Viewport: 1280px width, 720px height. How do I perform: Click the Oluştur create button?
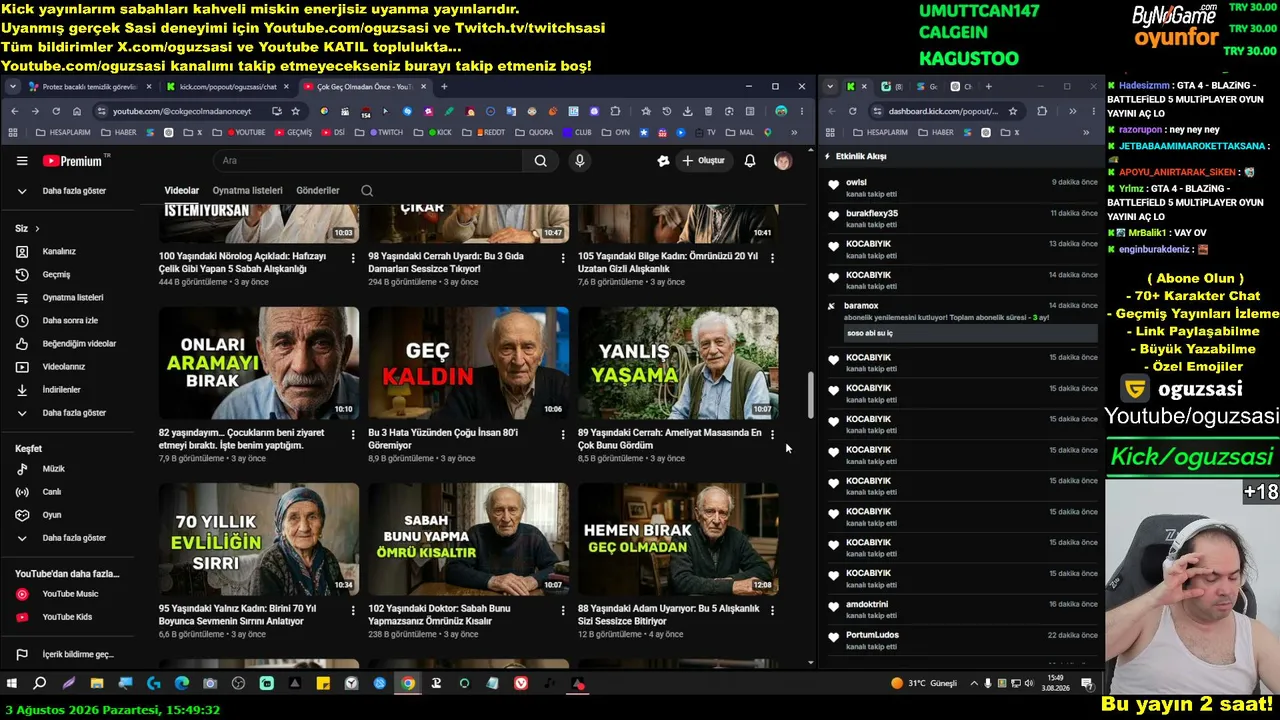pos(703,161)
